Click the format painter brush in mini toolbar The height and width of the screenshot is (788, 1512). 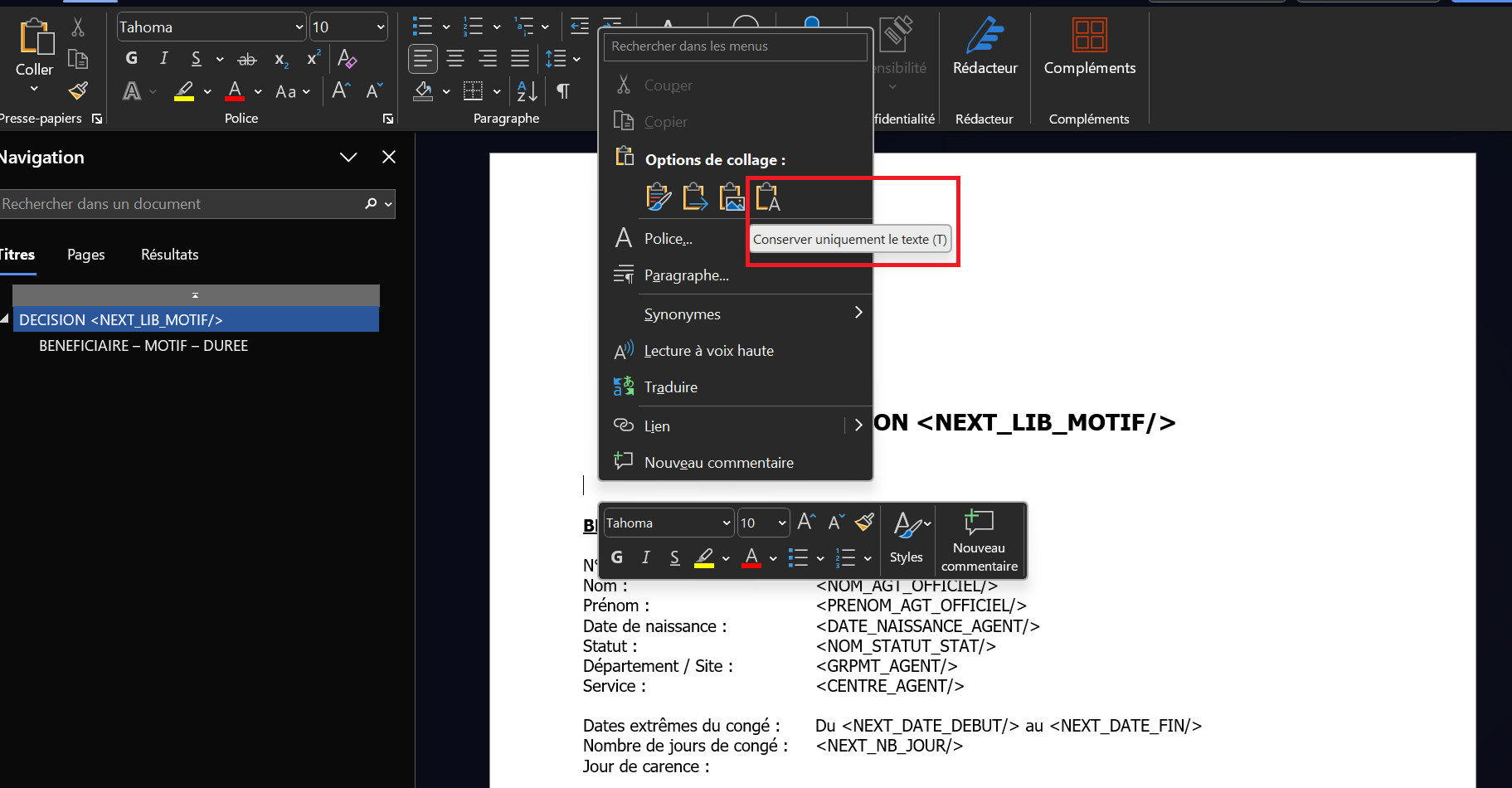click(864, 523)
